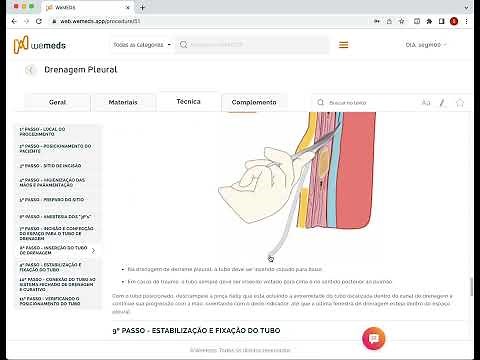Click the Wemeds logo
Image resolution: width=480 pixels, height=360 pixels.
[40, 45]
